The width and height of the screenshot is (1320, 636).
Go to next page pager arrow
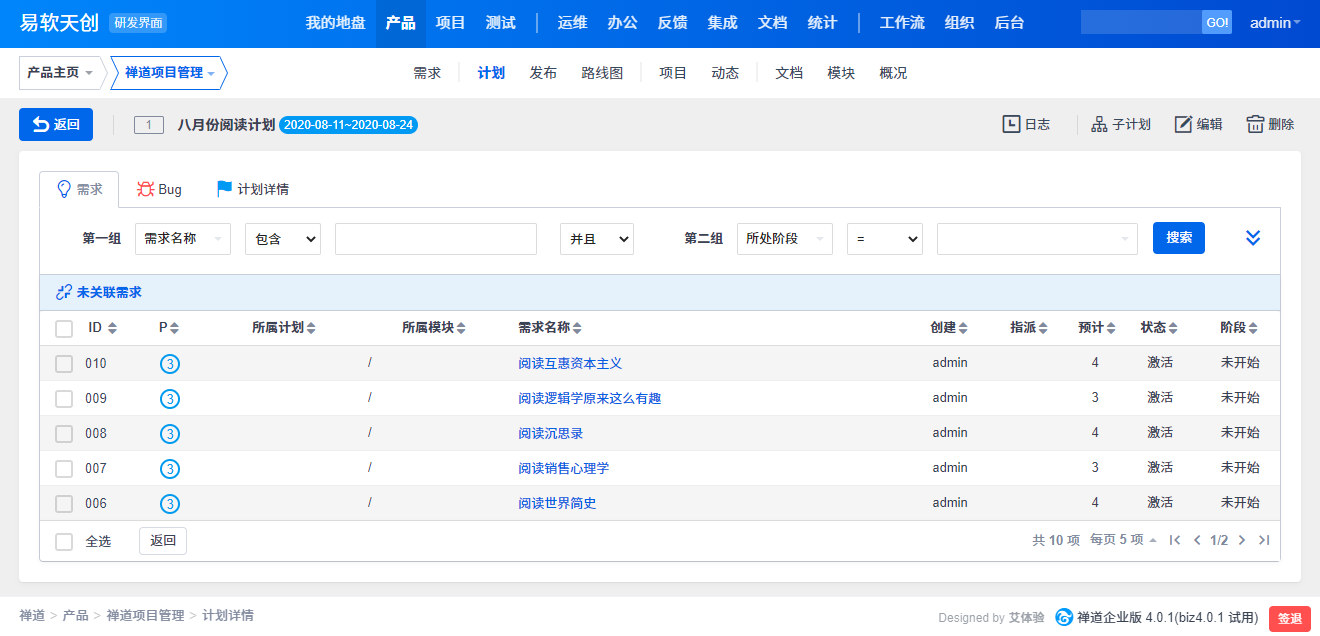point(1242,540)
